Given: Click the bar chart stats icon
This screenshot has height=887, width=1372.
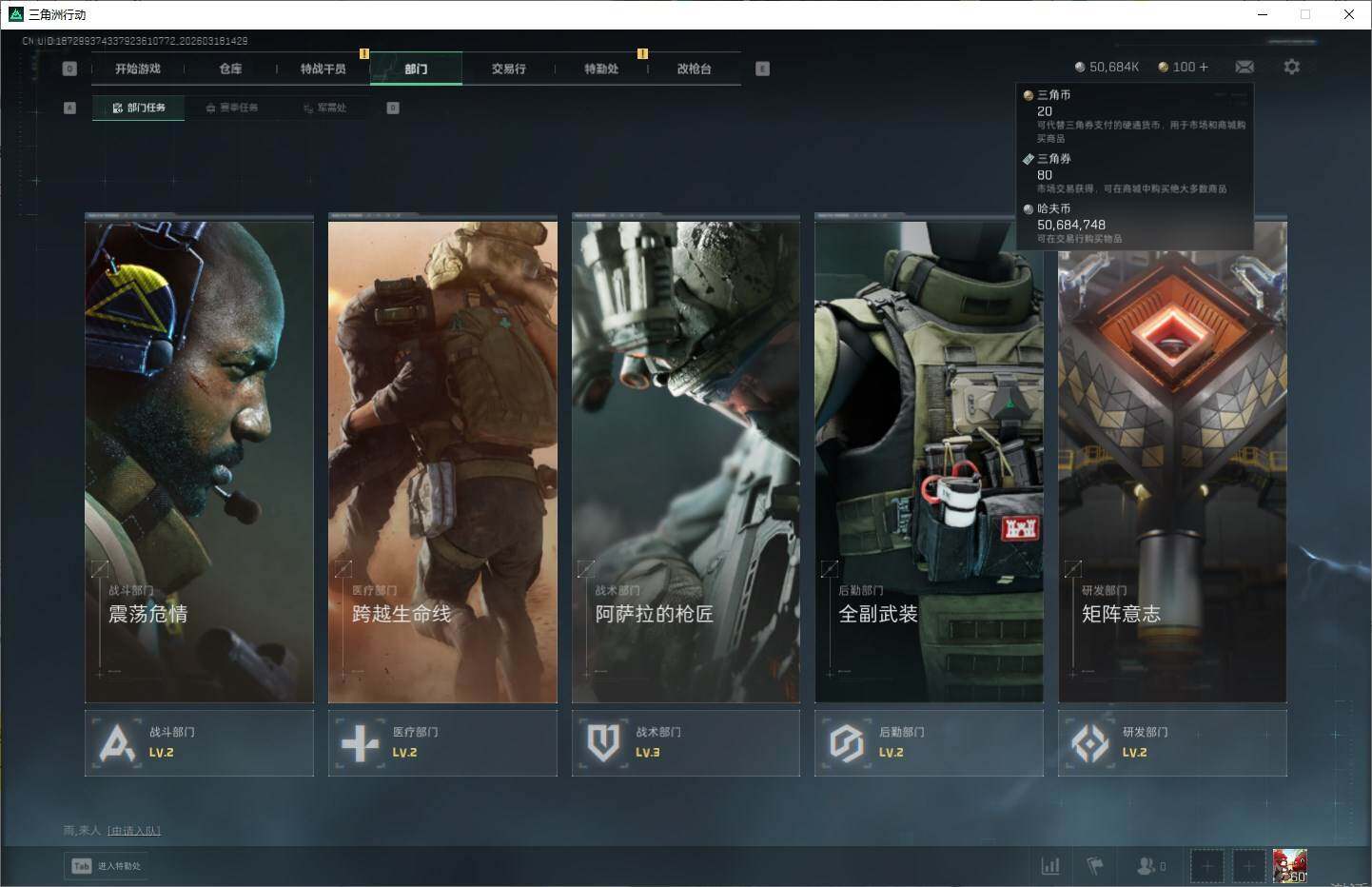Looking at the screenshot, I should pyautogui.click(x=1050, y=866).
